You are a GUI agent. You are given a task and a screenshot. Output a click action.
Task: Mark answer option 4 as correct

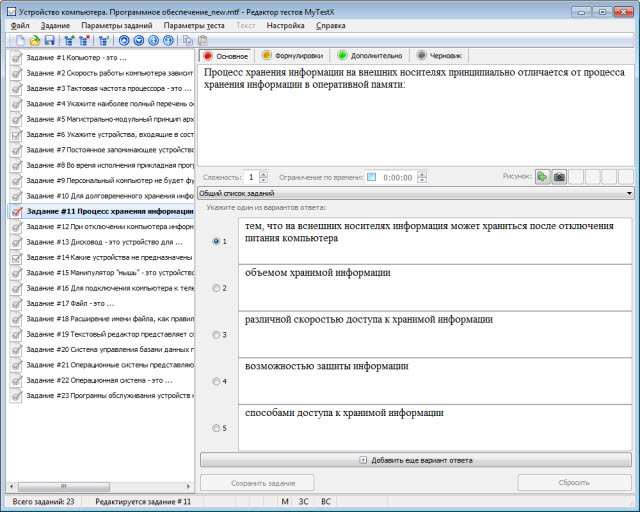pyautogui.click(x=218, y=382)
